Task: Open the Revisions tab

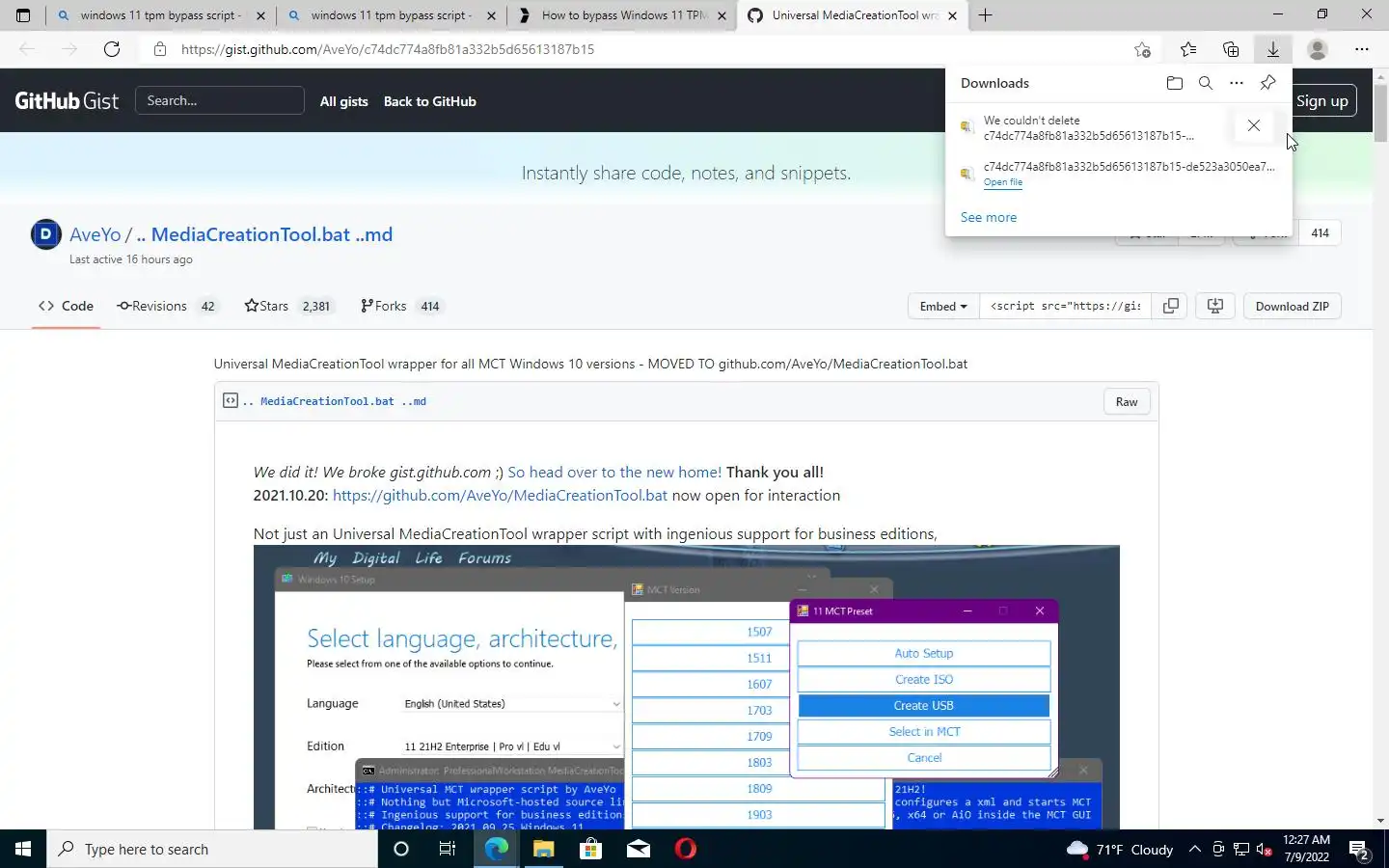Action: pyautogui.click(x=166, y=306)
